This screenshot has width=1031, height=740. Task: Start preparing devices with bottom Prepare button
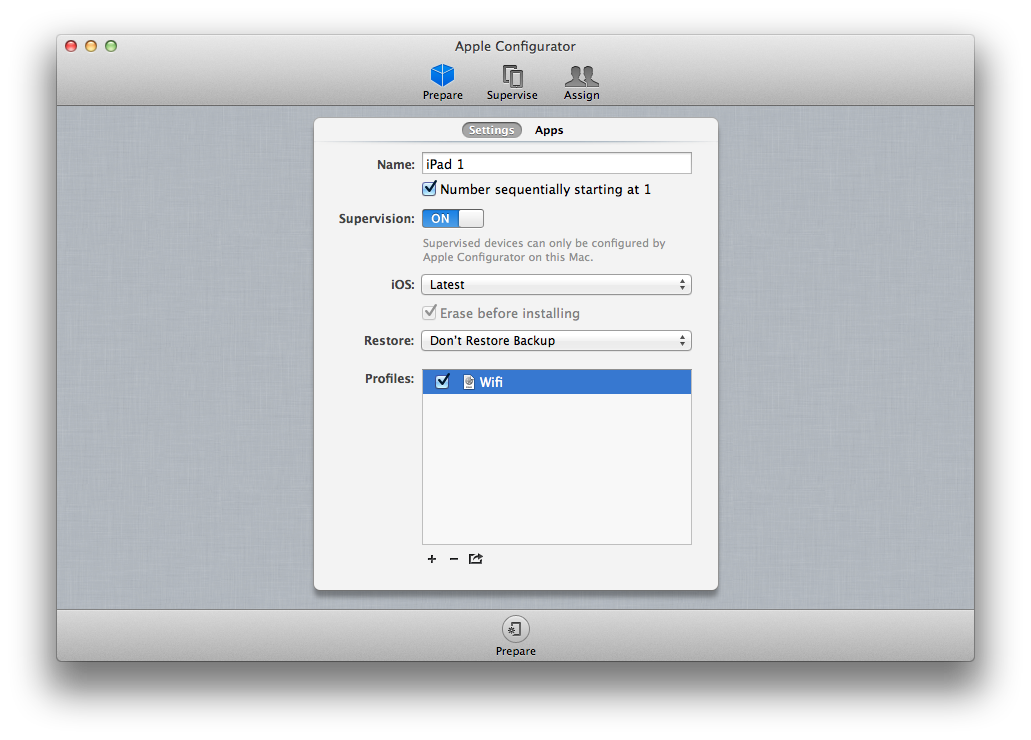516,635
